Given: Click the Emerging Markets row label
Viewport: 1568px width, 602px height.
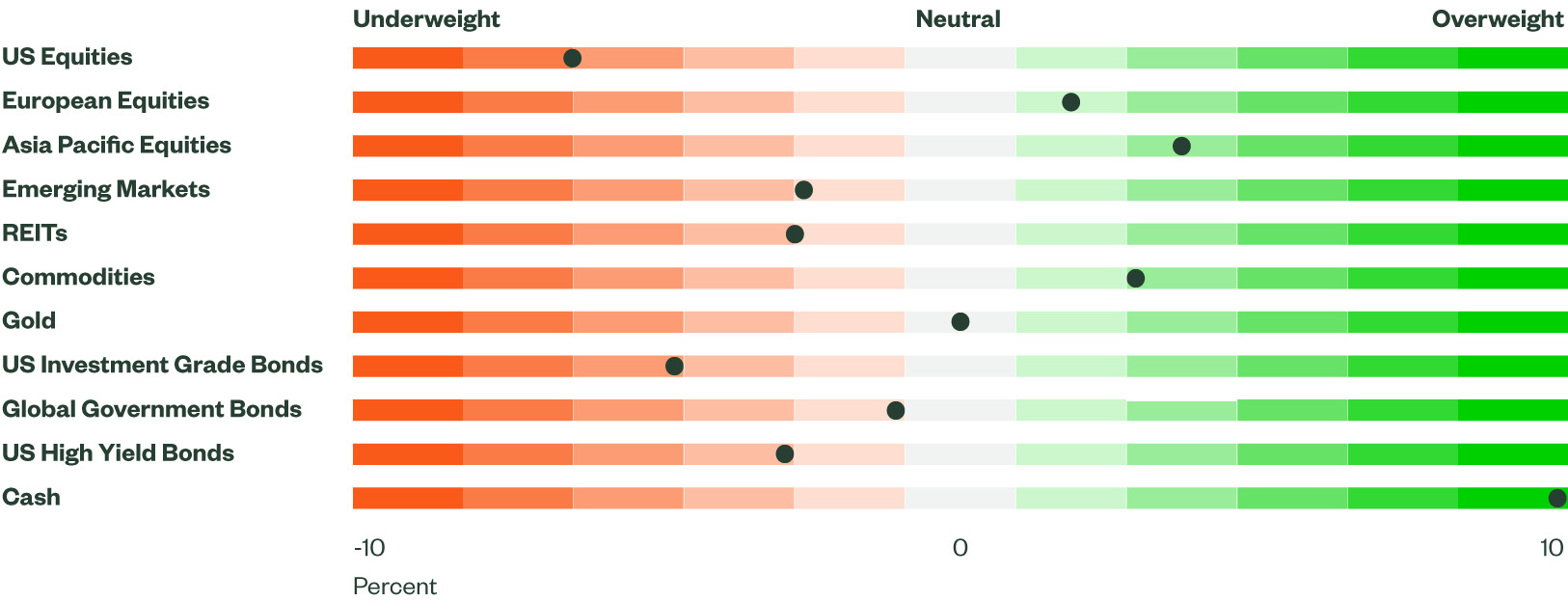Looking at the screenshot, I should [x=106, y=189].
